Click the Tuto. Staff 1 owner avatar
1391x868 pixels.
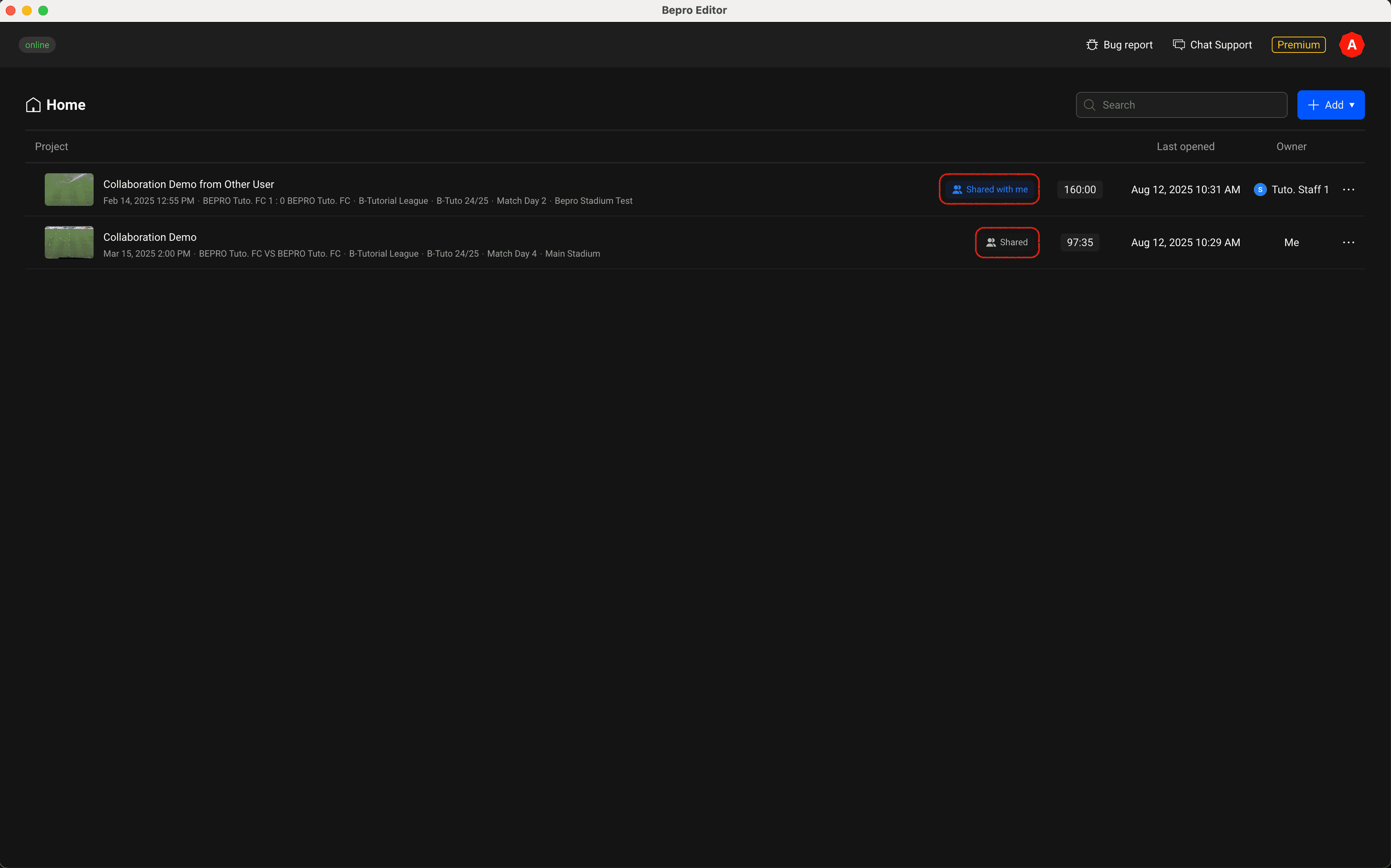pos(1260,190)
